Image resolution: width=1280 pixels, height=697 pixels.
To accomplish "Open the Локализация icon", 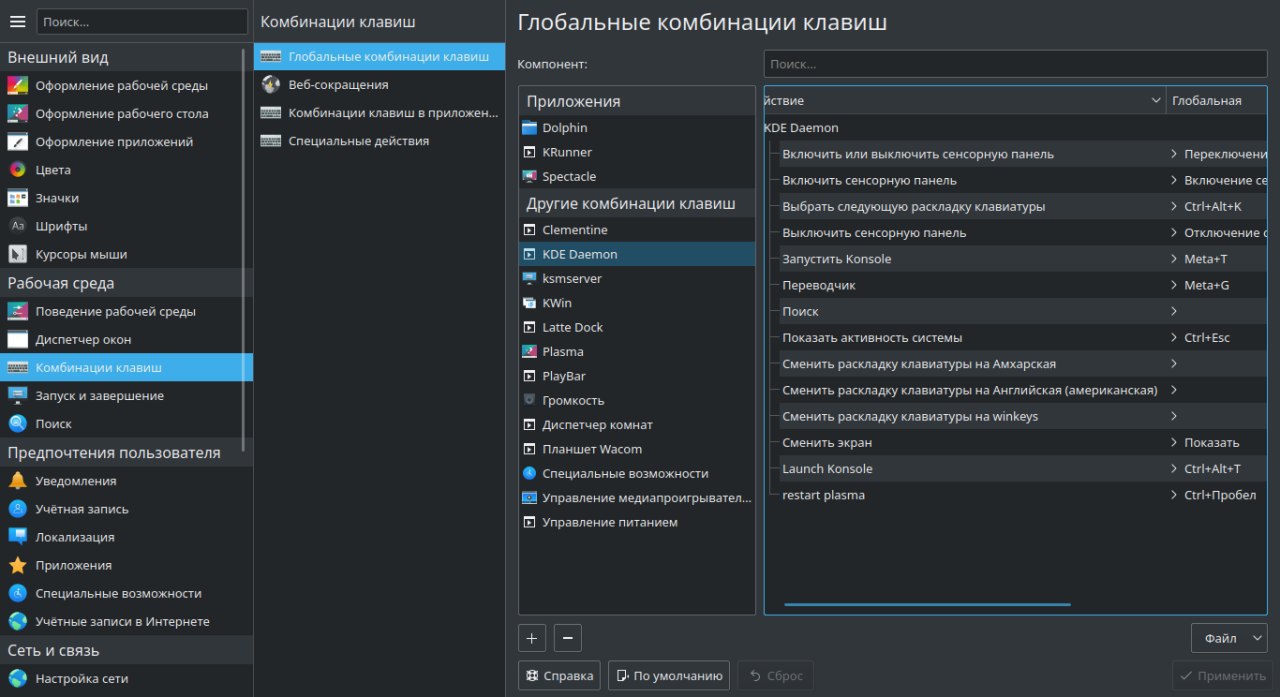I will [17, 537].
